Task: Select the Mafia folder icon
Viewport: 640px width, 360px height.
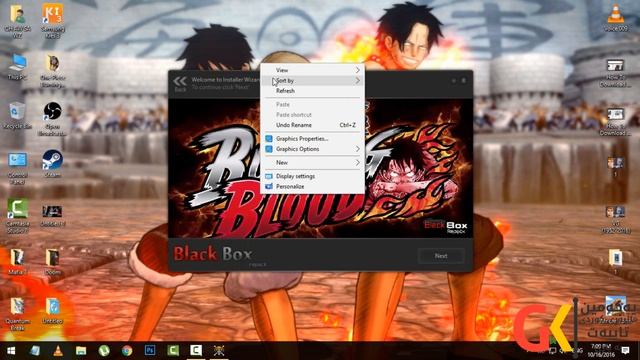Action: click(17, 262)
